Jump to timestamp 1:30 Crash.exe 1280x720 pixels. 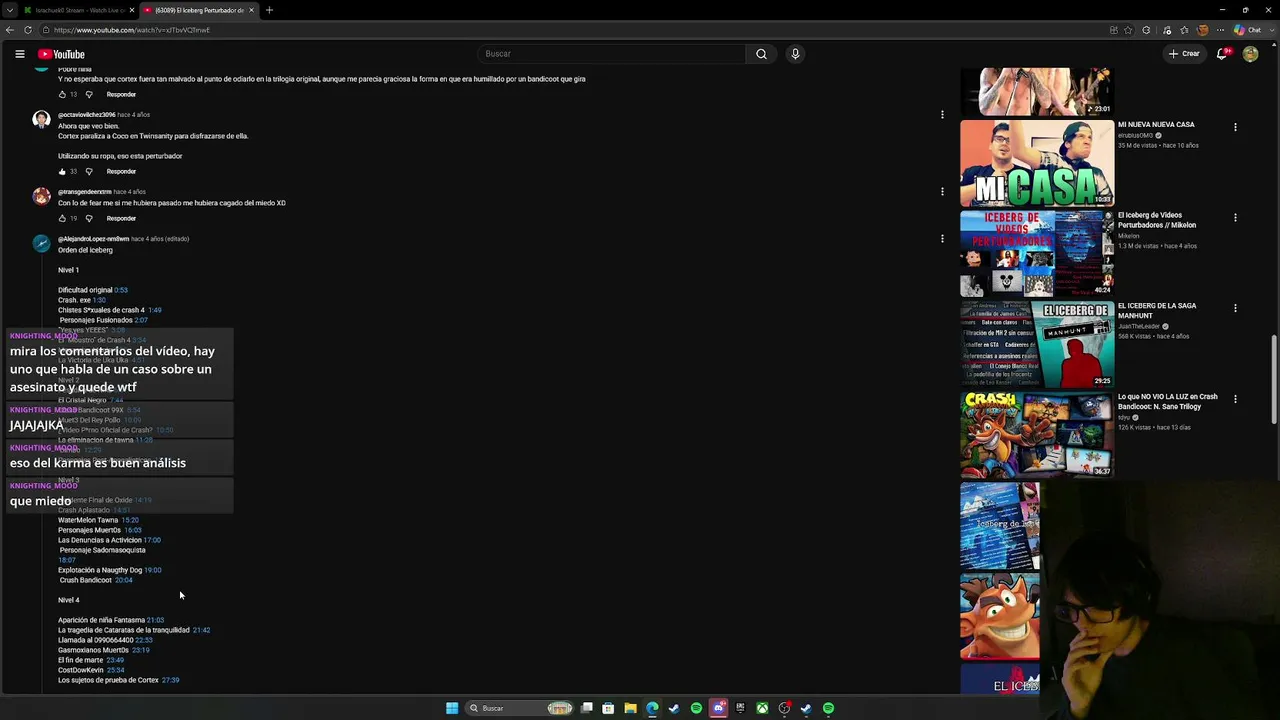coord(100,300)
